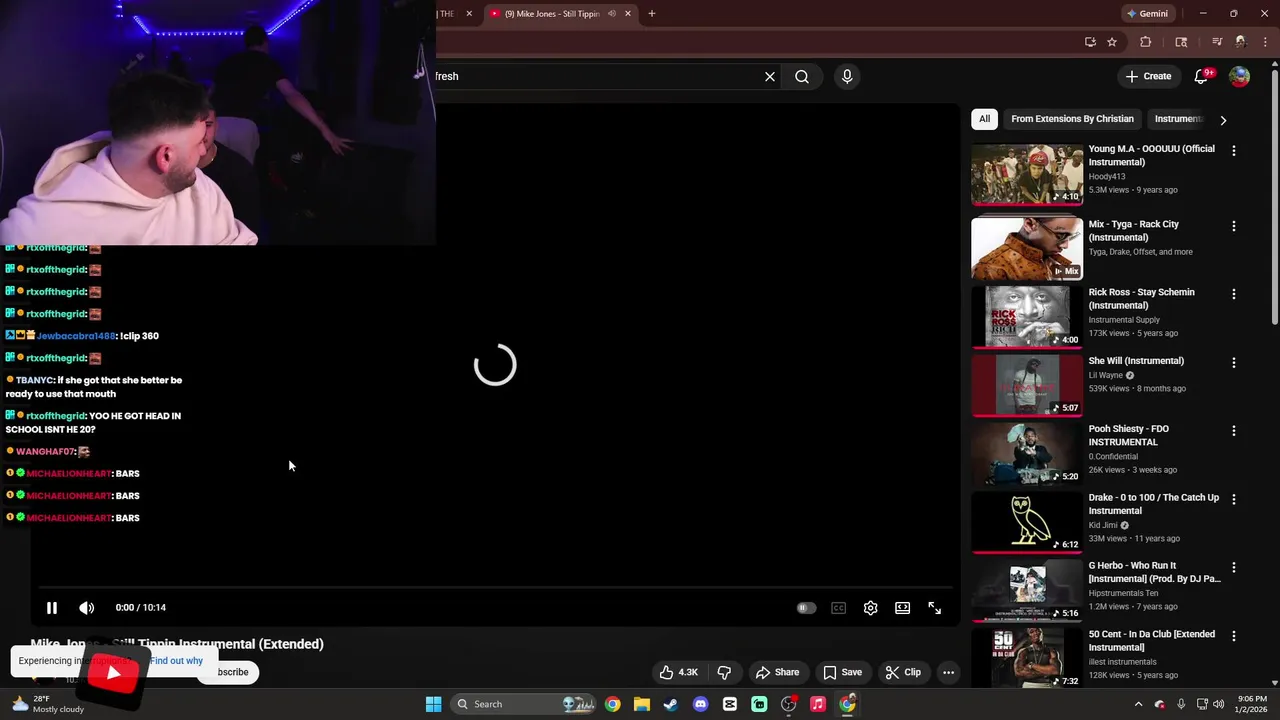Open options for Rick Ross Stay Schemin
Viewport: 1280px width, 720px height.
(x=1233, y=294)
